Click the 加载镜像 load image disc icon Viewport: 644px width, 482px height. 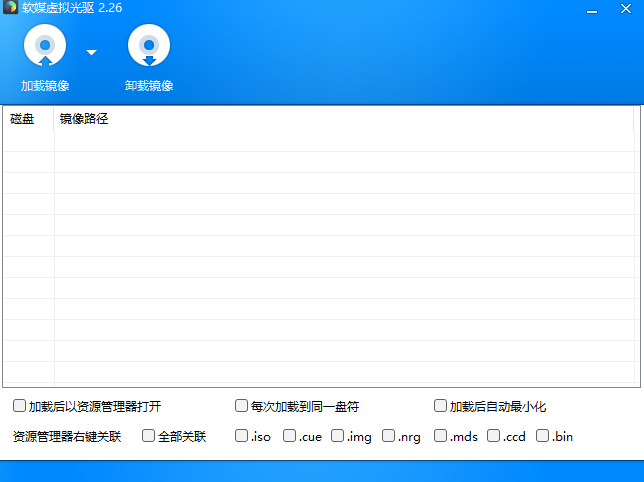pyautogui.click(x=45, y=45)
